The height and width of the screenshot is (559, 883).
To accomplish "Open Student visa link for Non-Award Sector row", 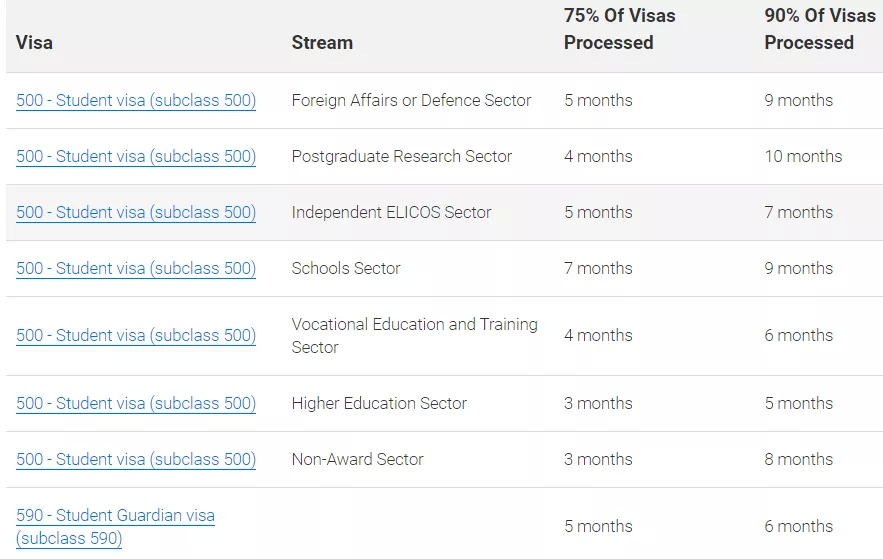I will point(136,459).
